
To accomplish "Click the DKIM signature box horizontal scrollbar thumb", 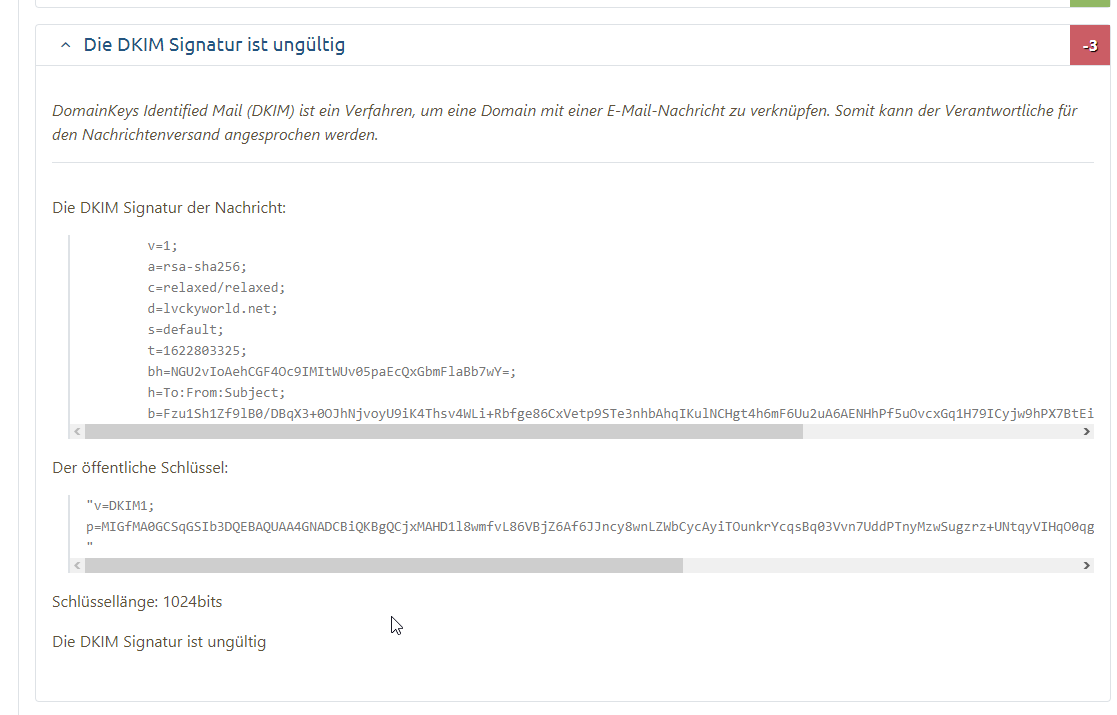I will [443, 432].
